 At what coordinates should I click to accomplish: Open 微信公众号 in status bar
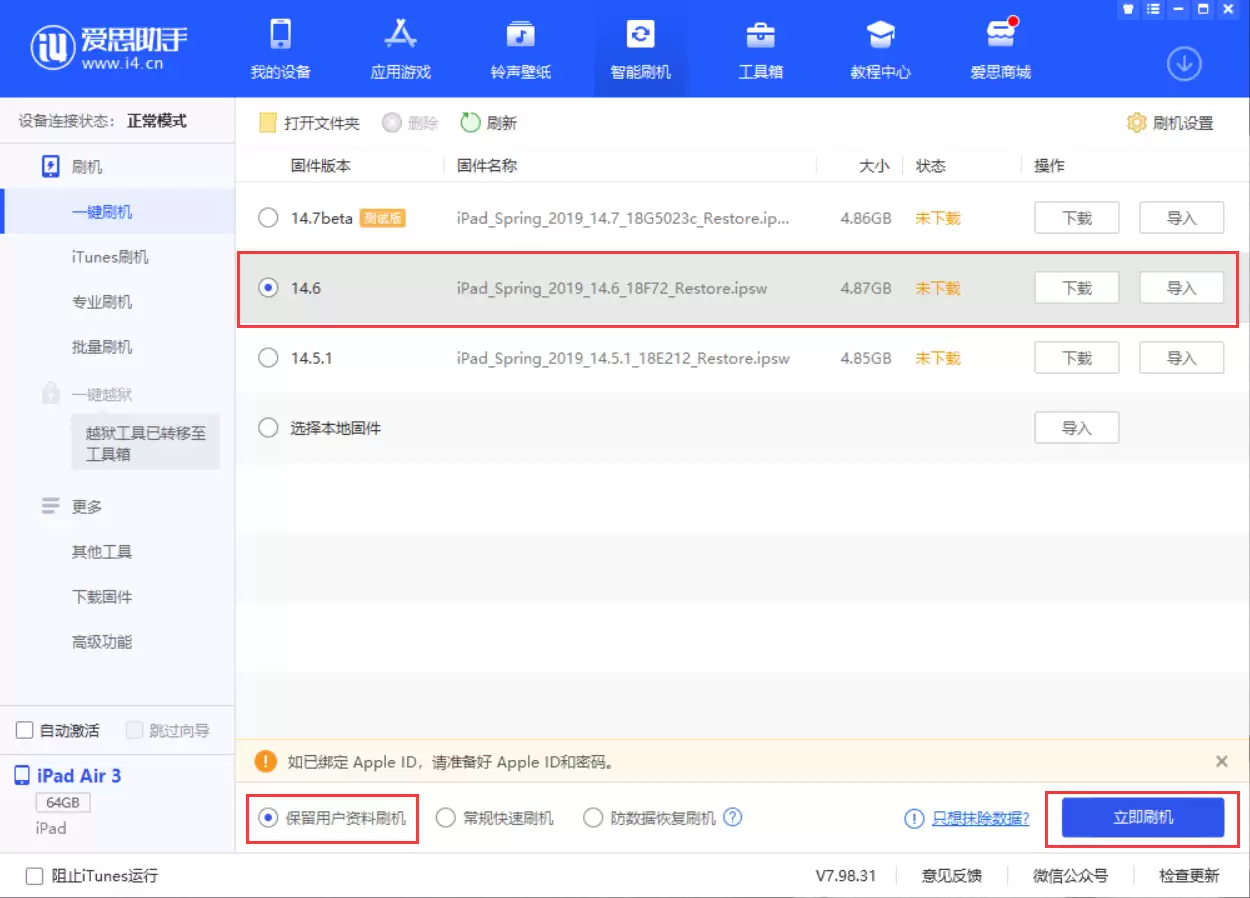pyautogui.click(x=1070, y=876)
